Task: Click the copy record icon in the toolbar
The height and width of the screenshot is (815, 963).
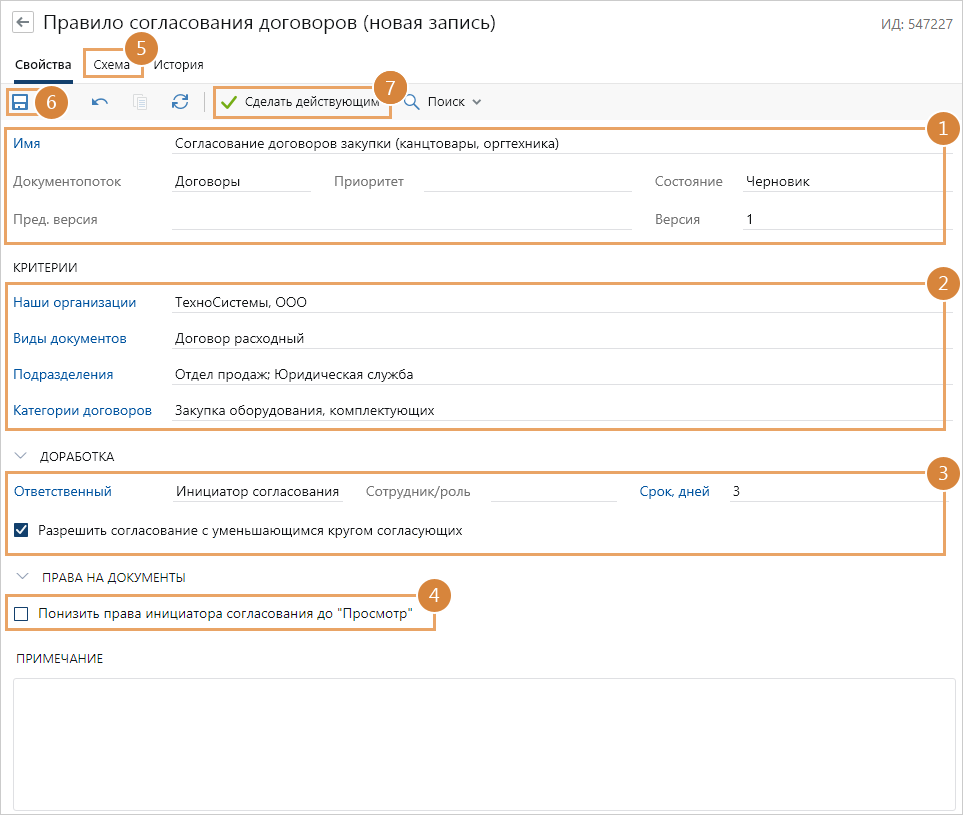Action: click(x=140, y=102)
